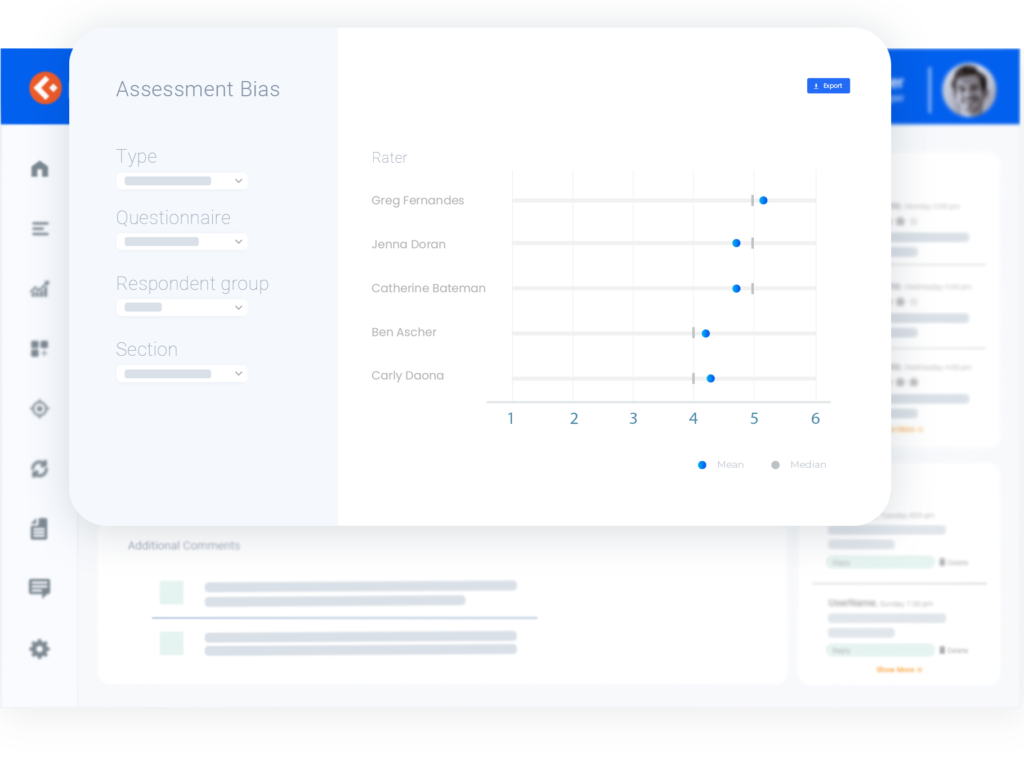
Task: Click the Home icon in the sidebar
Action: [39, 168]
